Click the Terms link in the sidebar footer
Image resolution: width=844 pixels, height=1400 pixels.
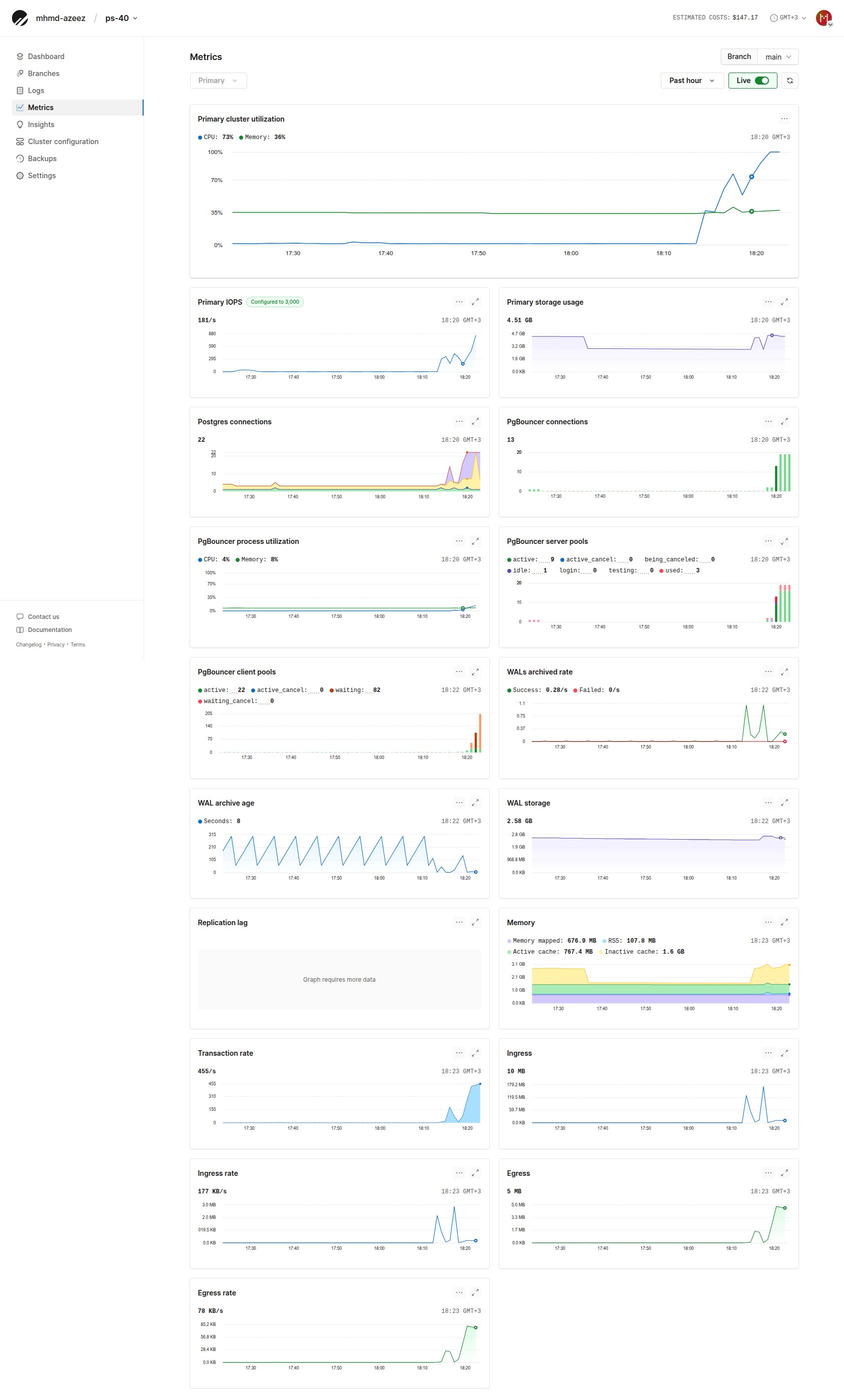click(78, 644)
